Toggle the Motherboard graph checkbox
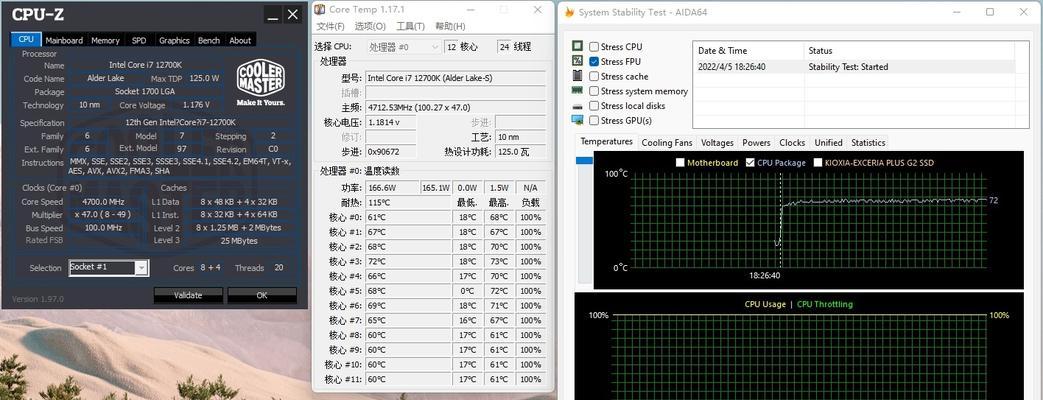This screenshot has height=400, width=1043. [680, 162]
